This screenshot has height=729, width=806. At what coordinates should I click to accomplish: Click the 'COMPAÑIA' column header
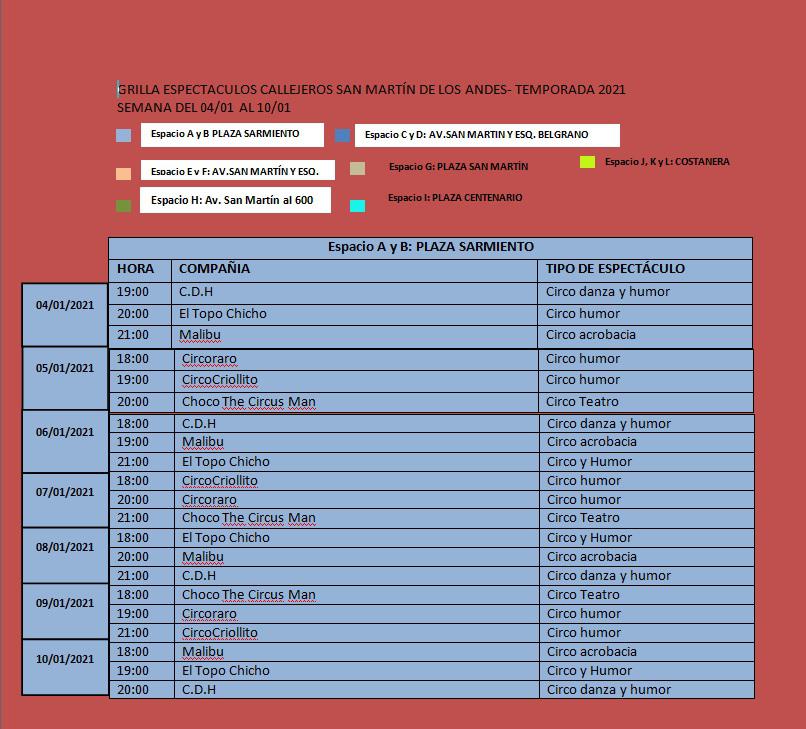(214, 269)
